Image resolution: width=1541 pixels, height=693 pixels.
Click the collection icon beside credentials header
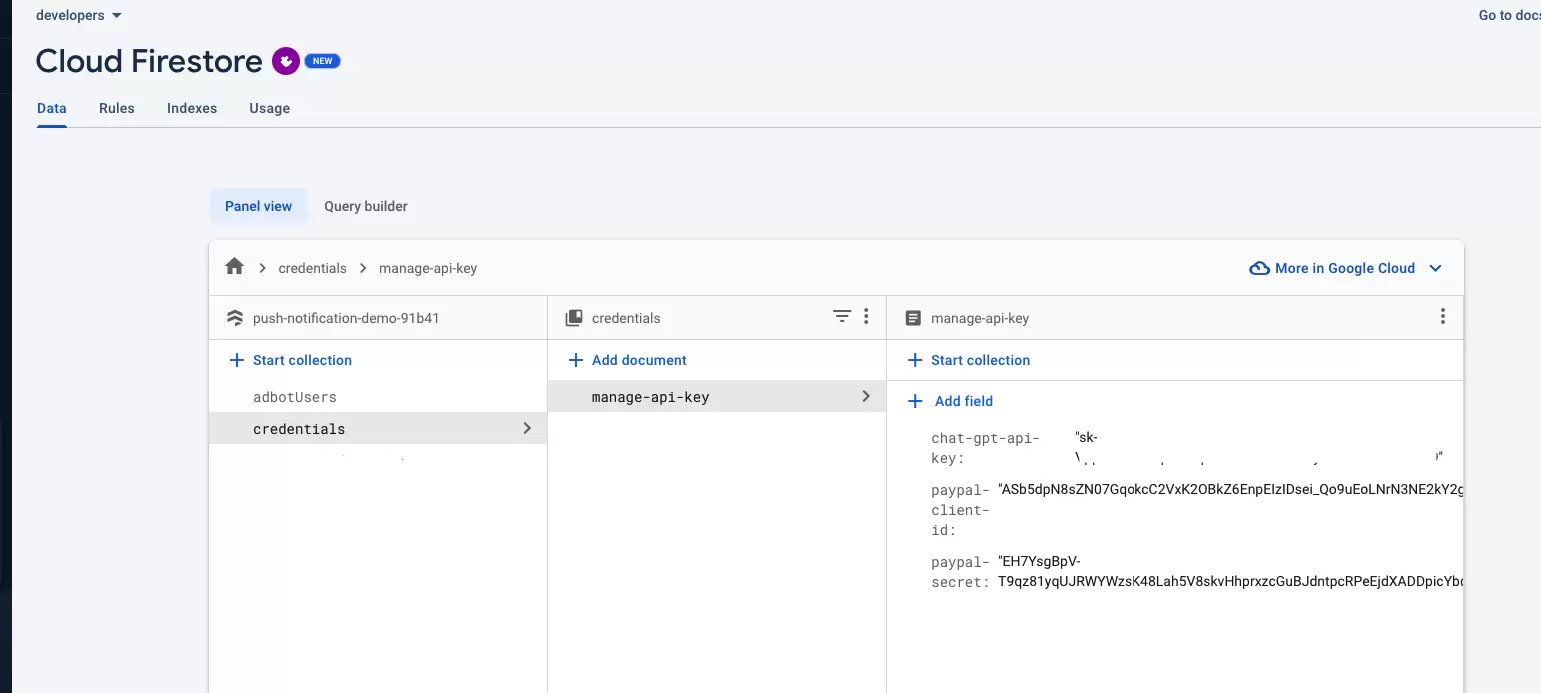[x=574, y=318]
